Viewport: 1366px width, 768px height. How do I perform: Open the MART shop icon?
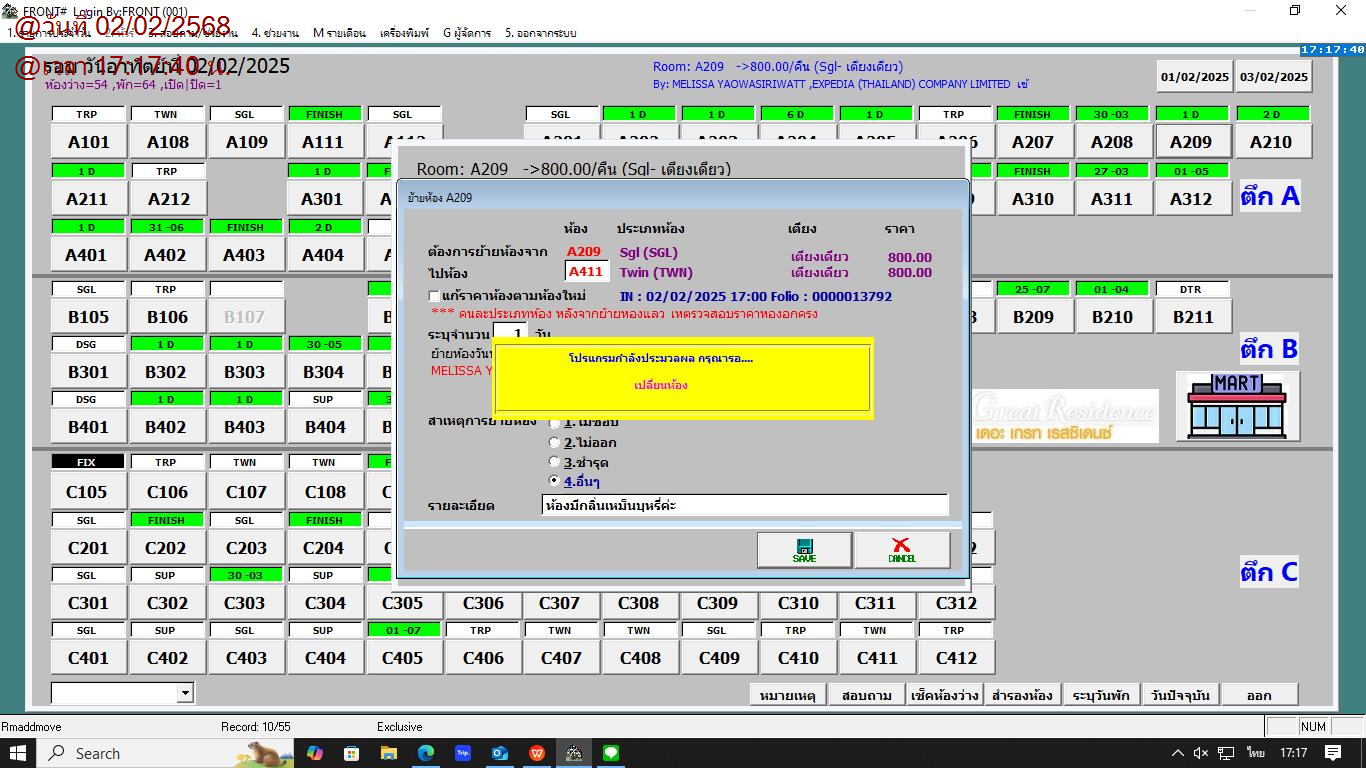(1237, 406)
